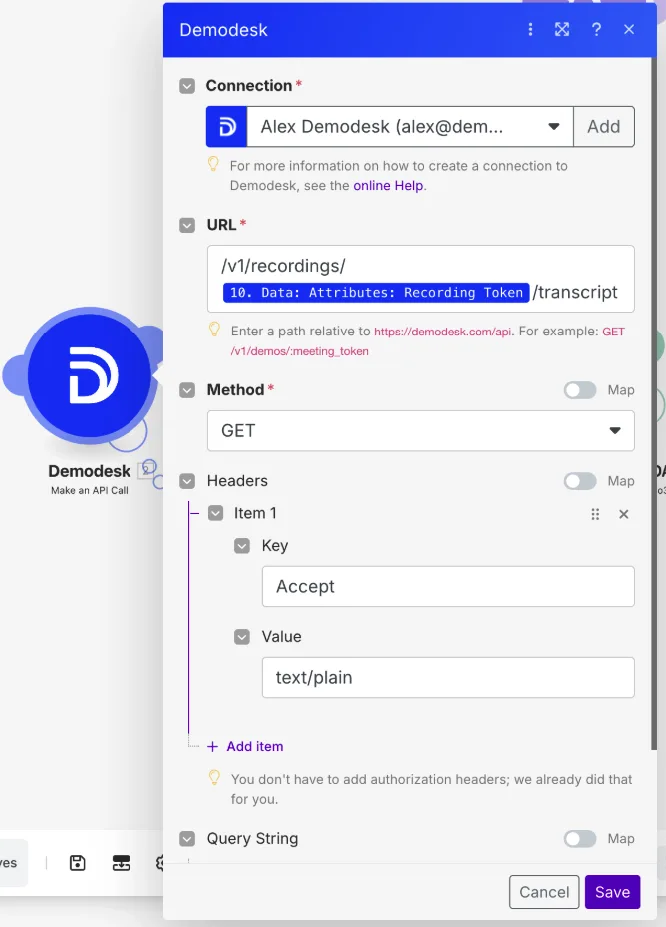Click Add button next to connection
This screenshot has width=666, height=927.
click(603, 127)
